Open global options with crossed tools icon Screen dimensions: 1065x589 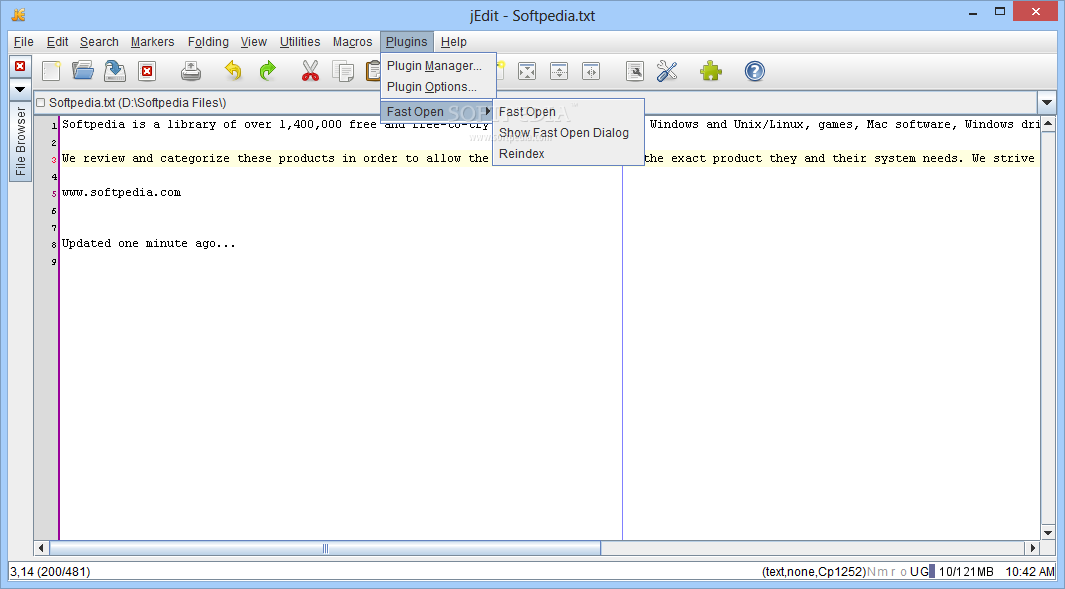(x=667, y=71)
